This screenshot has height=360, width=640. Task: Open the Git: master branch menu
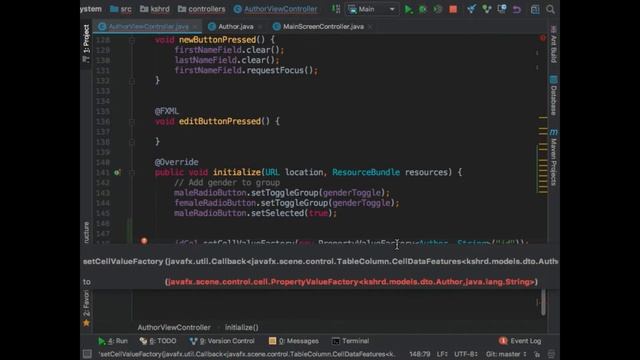tap(506, 354)
